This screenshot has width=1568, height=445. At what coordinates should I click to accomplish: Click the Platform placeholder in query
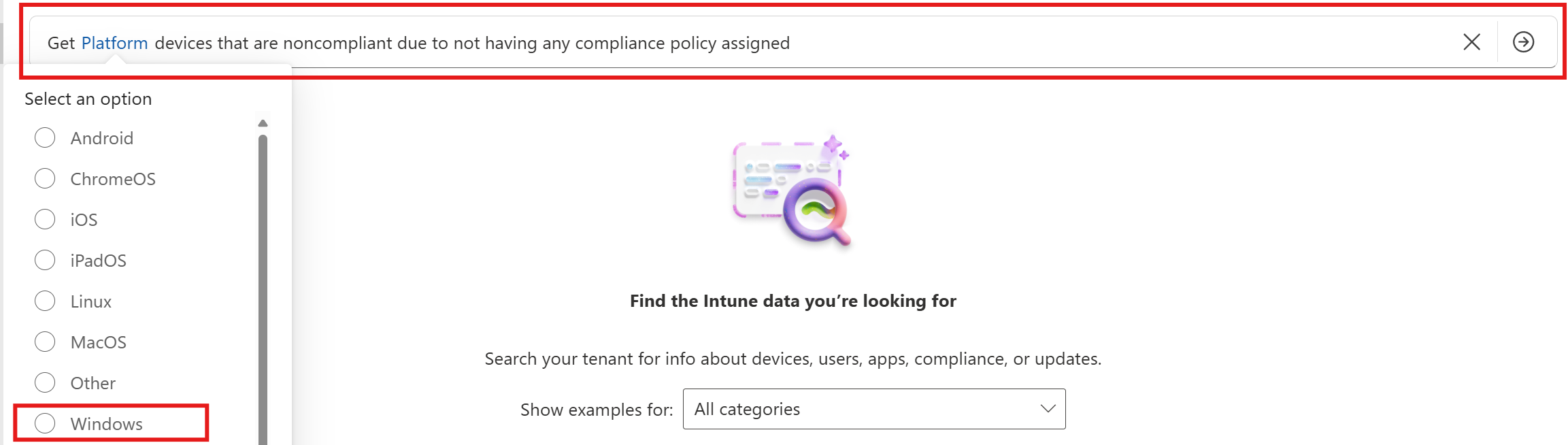click(114, 43)
